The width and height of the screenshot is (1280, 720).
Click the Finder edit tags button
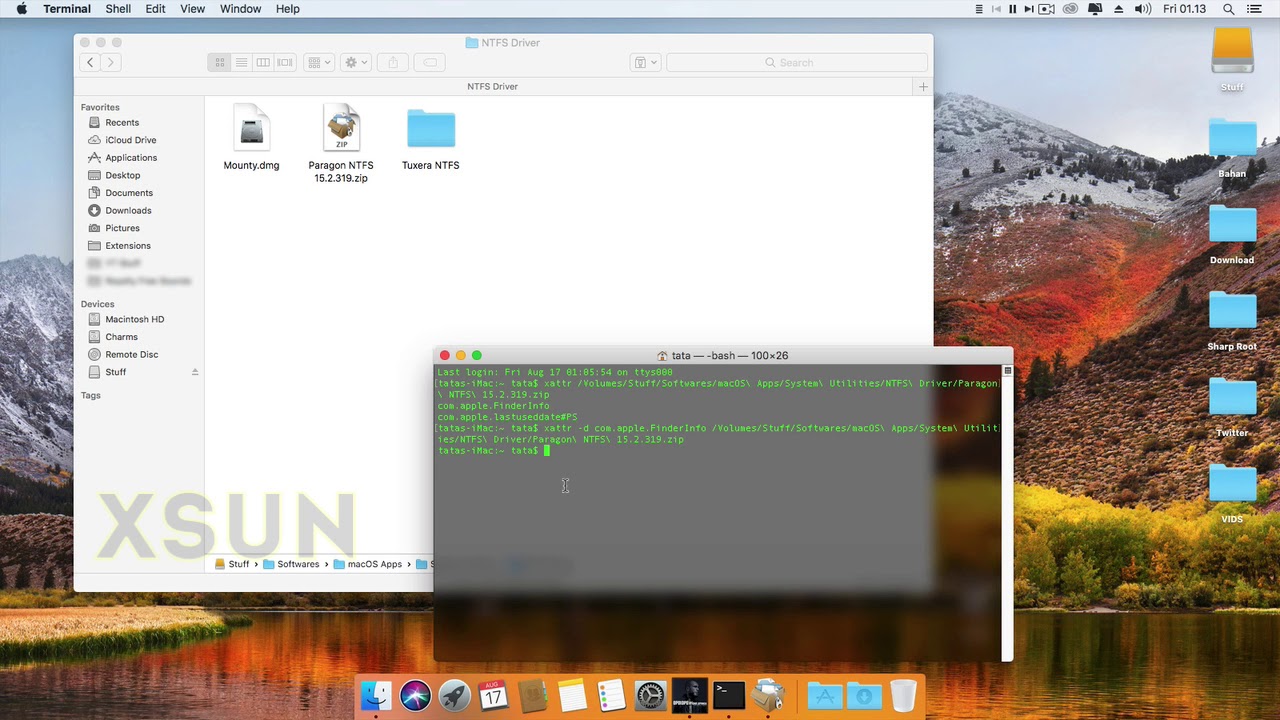coord(430,62)
